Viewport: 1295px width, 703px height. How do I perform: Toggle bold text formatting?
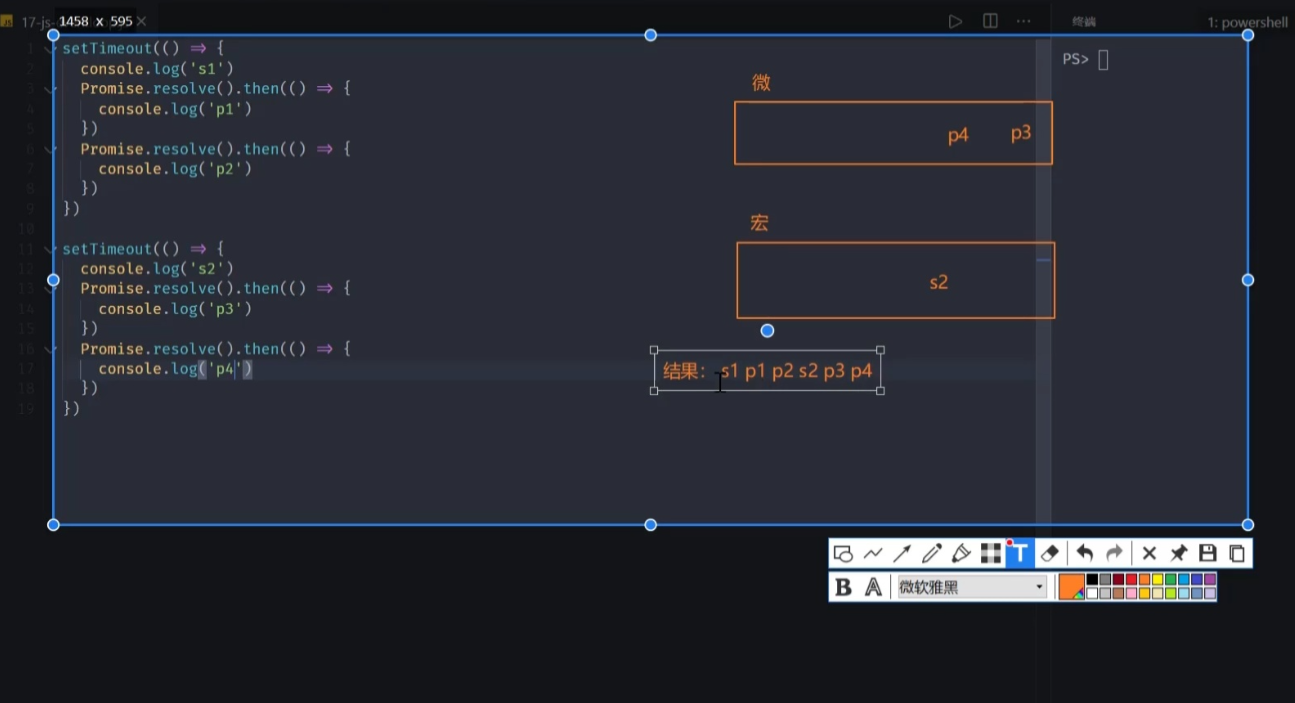(843, 587)
